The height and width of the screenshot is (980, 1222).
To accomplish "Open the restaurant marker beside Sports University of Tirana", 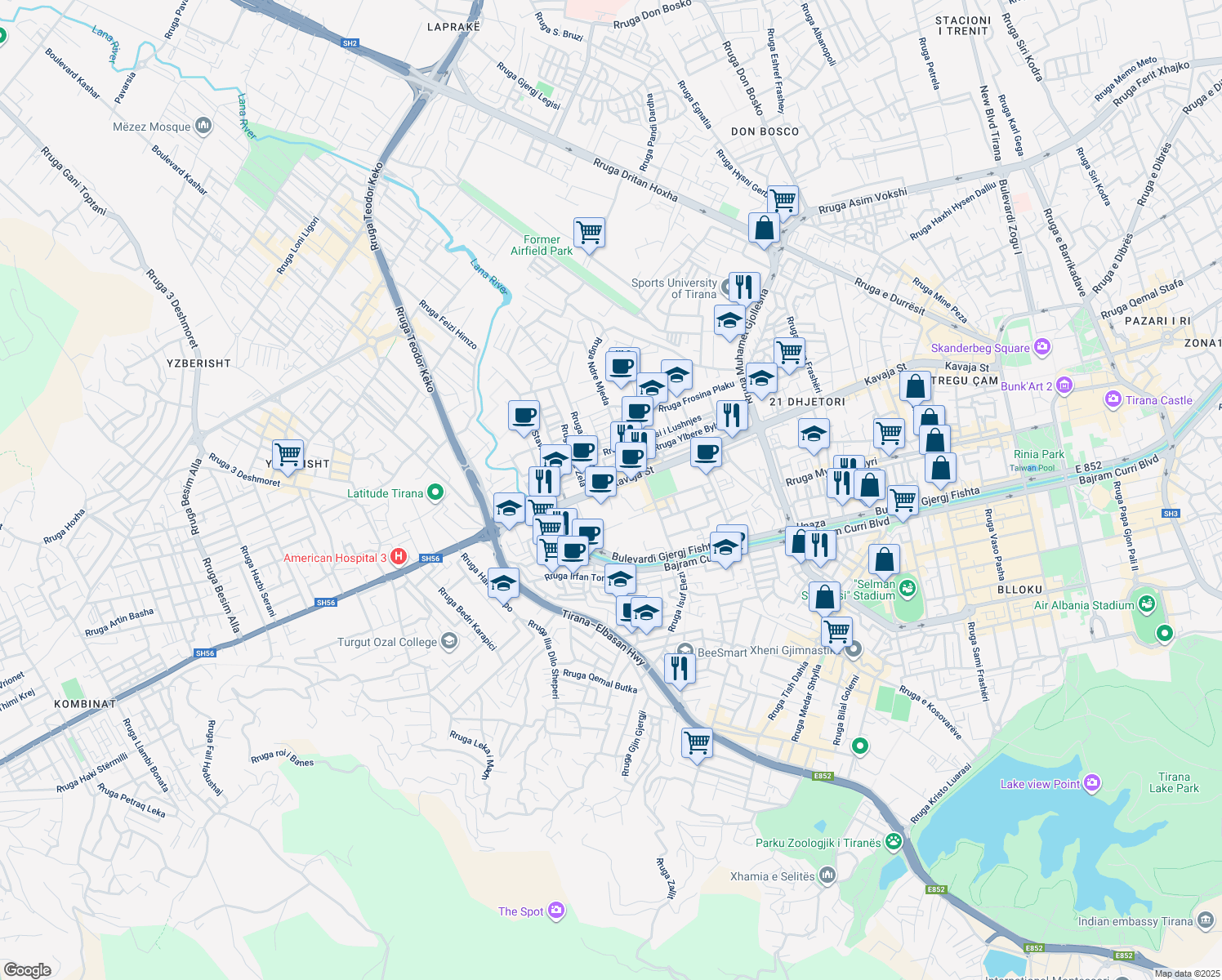I will (x=743, y=287).
